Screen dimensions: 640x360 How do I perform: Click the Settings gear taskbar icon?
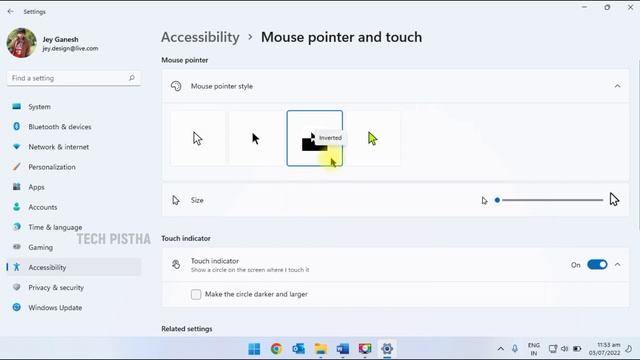[387, 349]
